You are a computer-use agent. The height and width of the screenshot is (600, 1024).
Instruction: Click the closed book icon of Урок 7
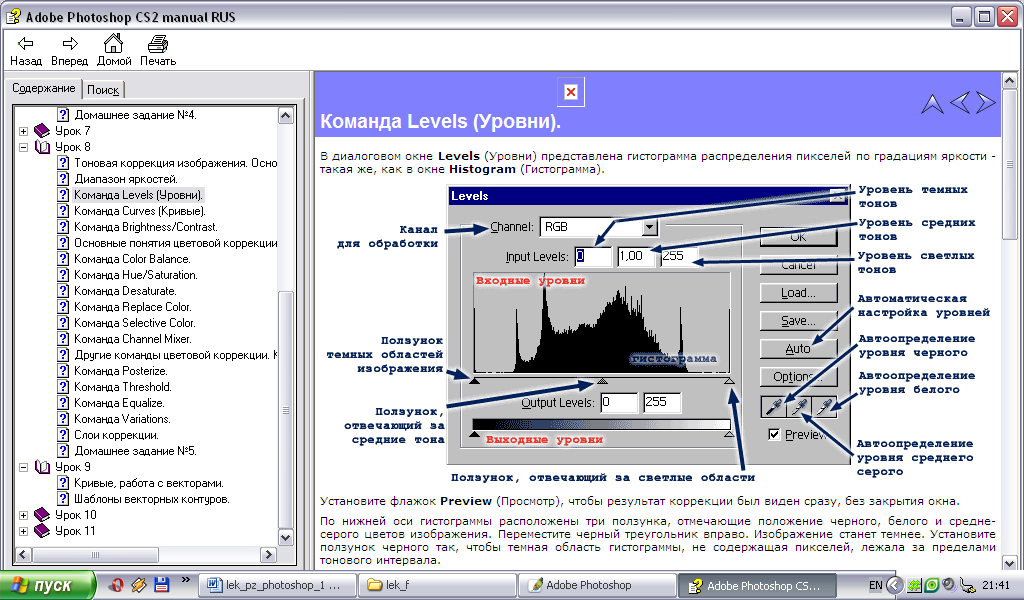coord(42,131)
